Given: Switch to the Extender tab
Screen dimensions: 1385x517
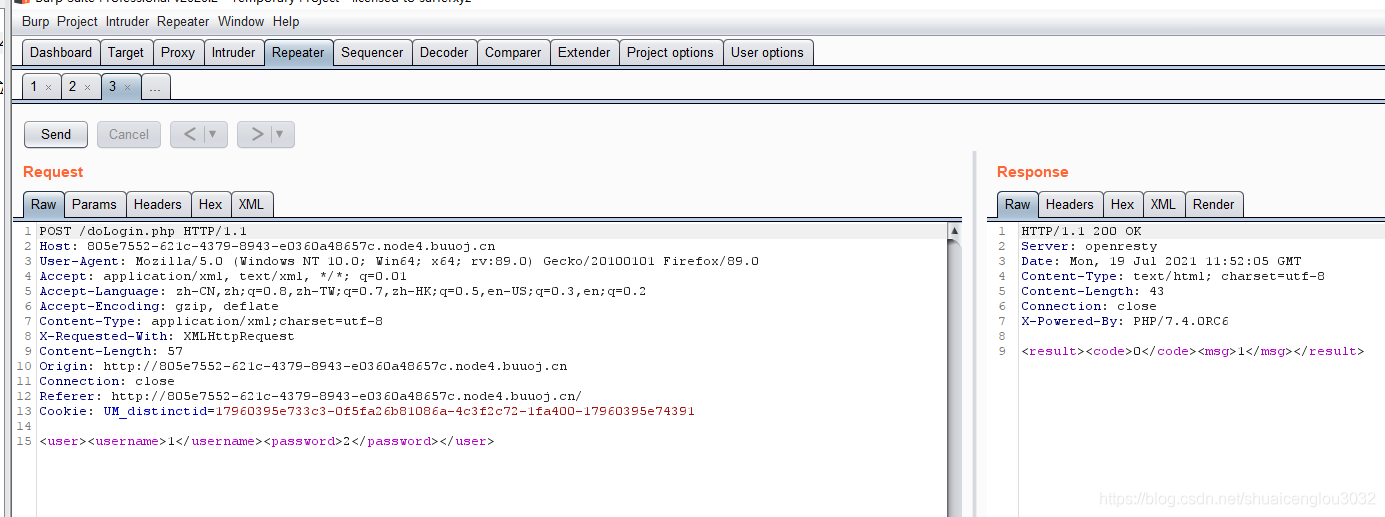Looking at the screenshot, I should [584, 52].
